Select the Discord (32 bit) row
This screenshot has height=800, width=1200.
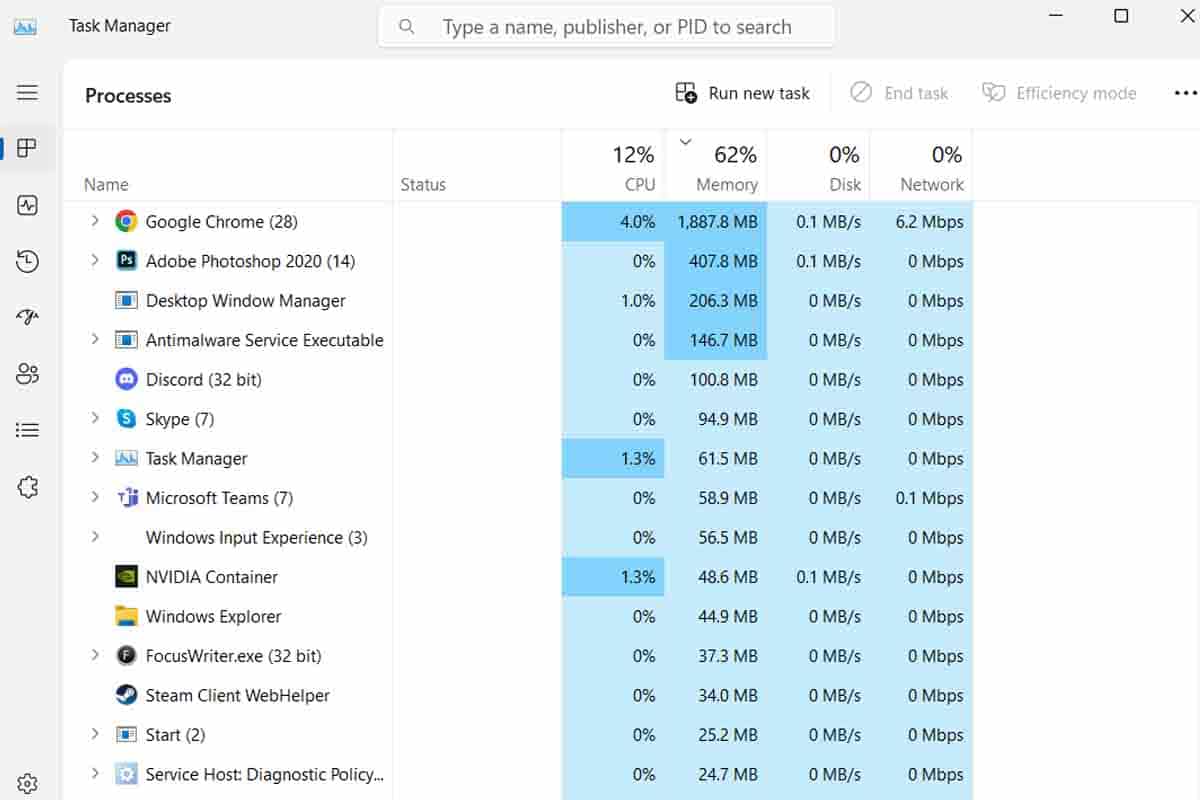pyautogui.click(x=518, y=379)
